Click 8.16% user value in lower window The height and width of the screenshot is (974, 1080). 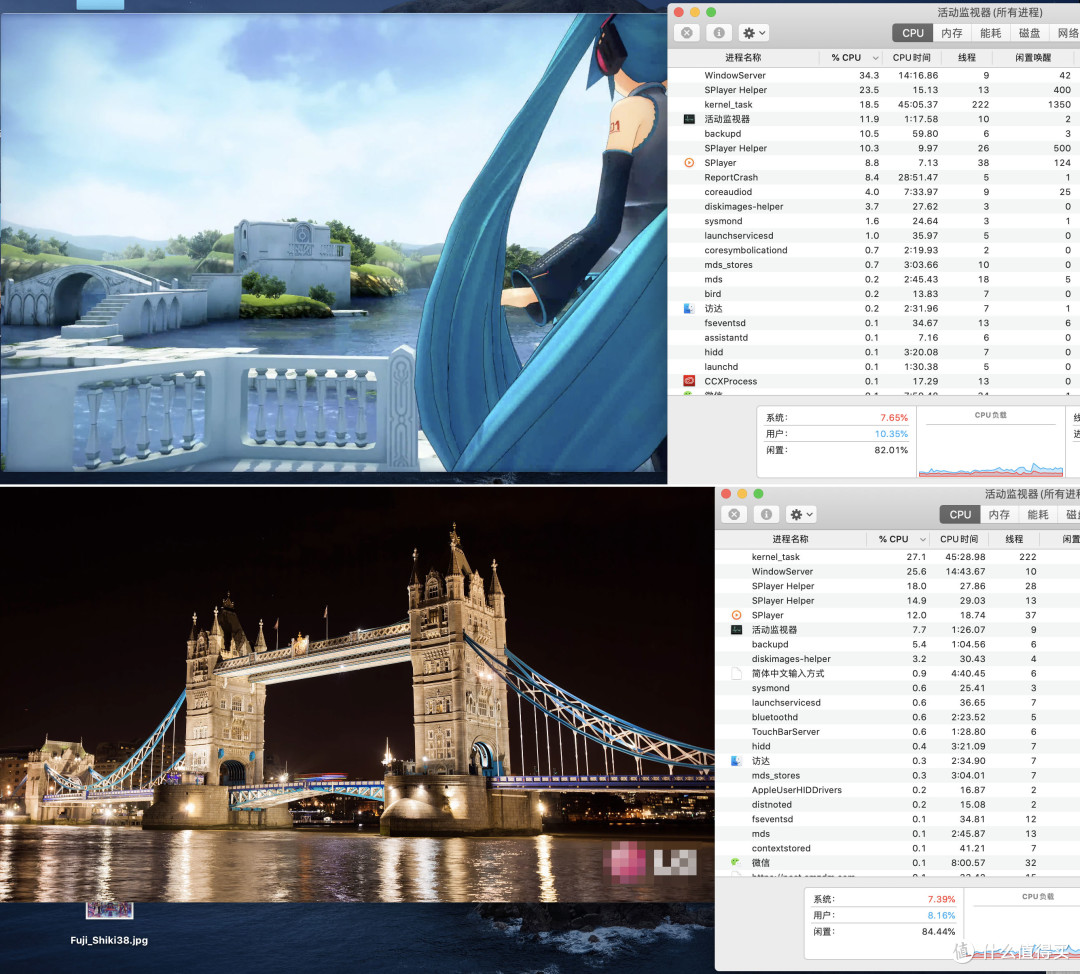pyautogui.click(x=941, y=915)
